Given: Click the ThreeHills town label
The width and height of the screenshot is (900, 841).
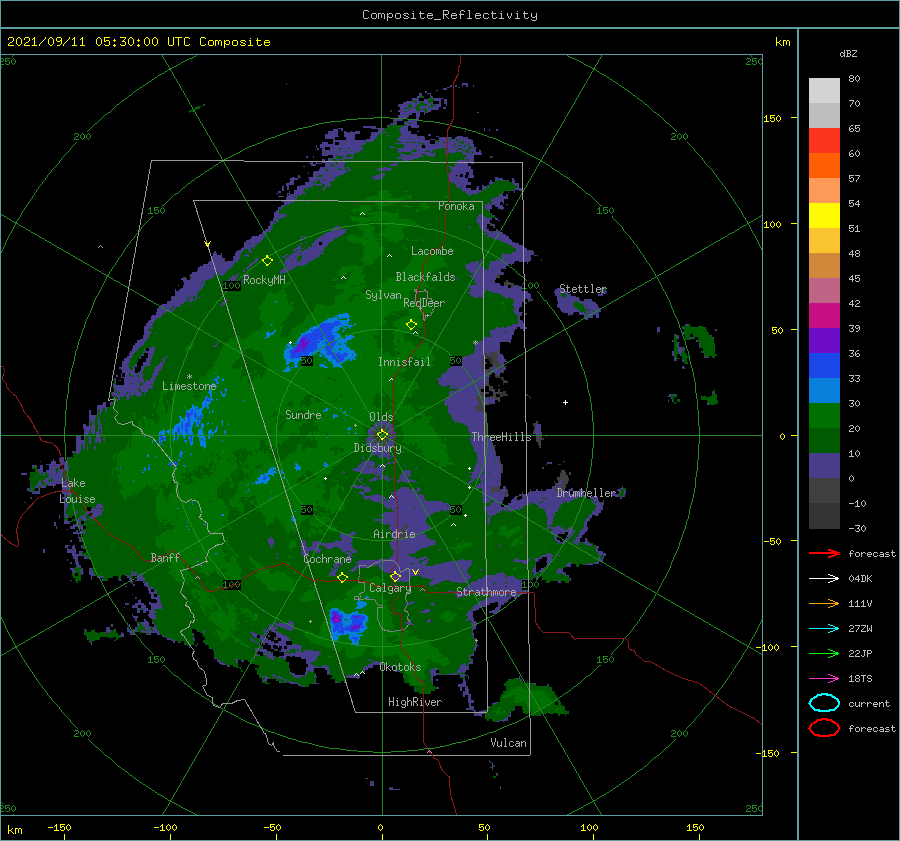Looking at the screenshot, I should [x=501, y=437].
